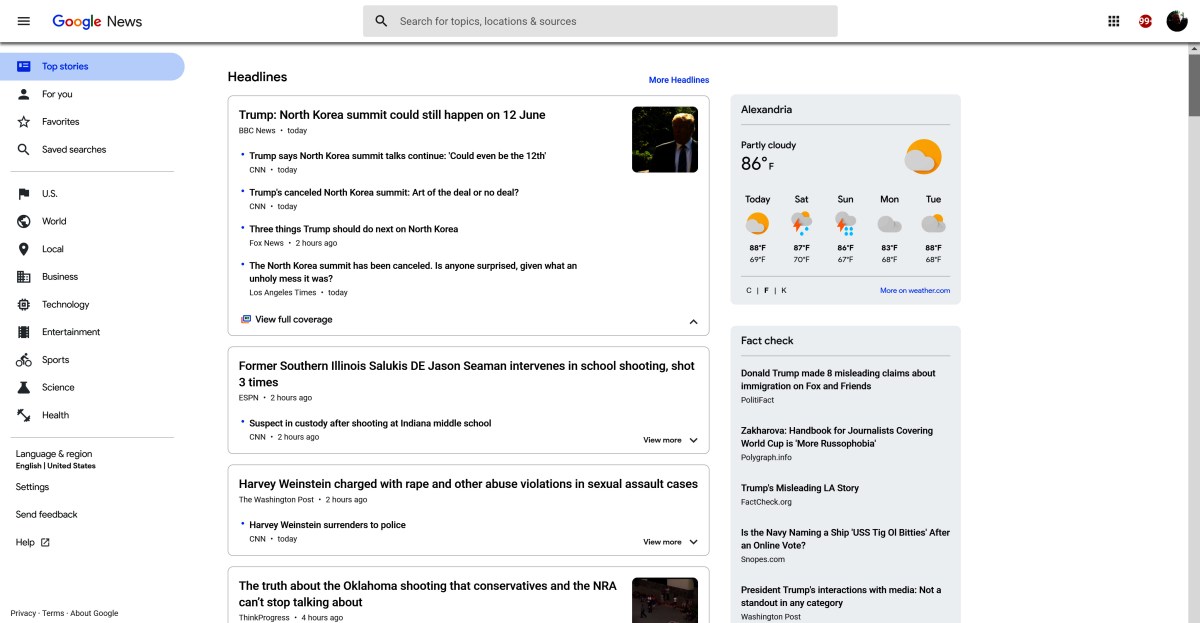Click the search topics input field

point(600,20)
